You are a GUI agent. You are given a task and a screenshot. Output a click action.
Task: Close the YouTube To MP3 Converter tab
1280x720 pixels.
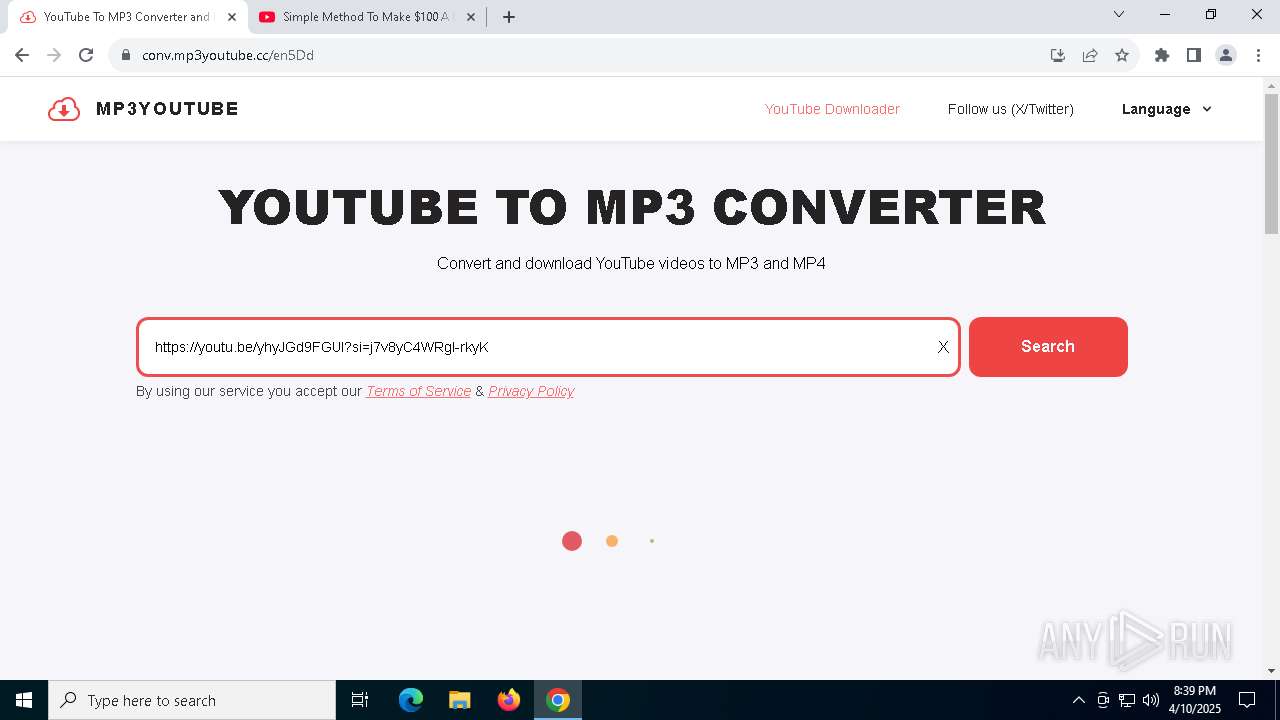click(x=232, y=17)
